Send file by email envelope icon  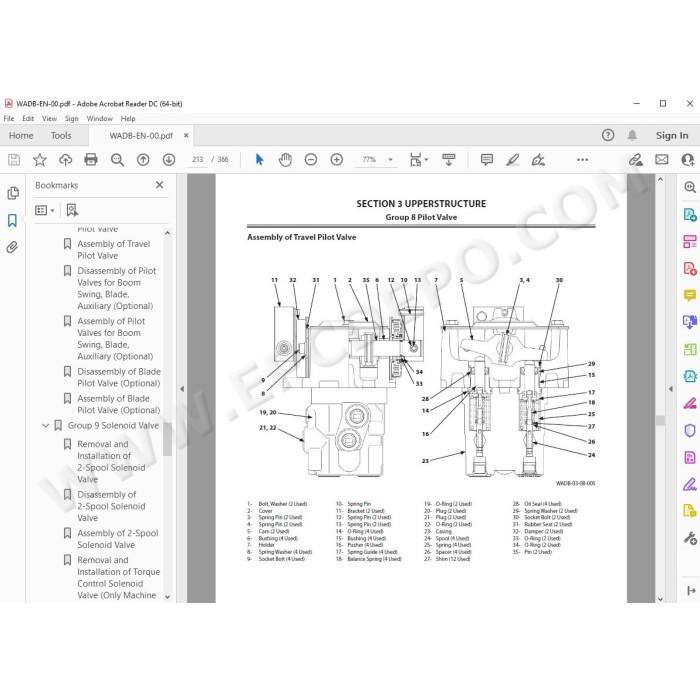pos(662,159)
